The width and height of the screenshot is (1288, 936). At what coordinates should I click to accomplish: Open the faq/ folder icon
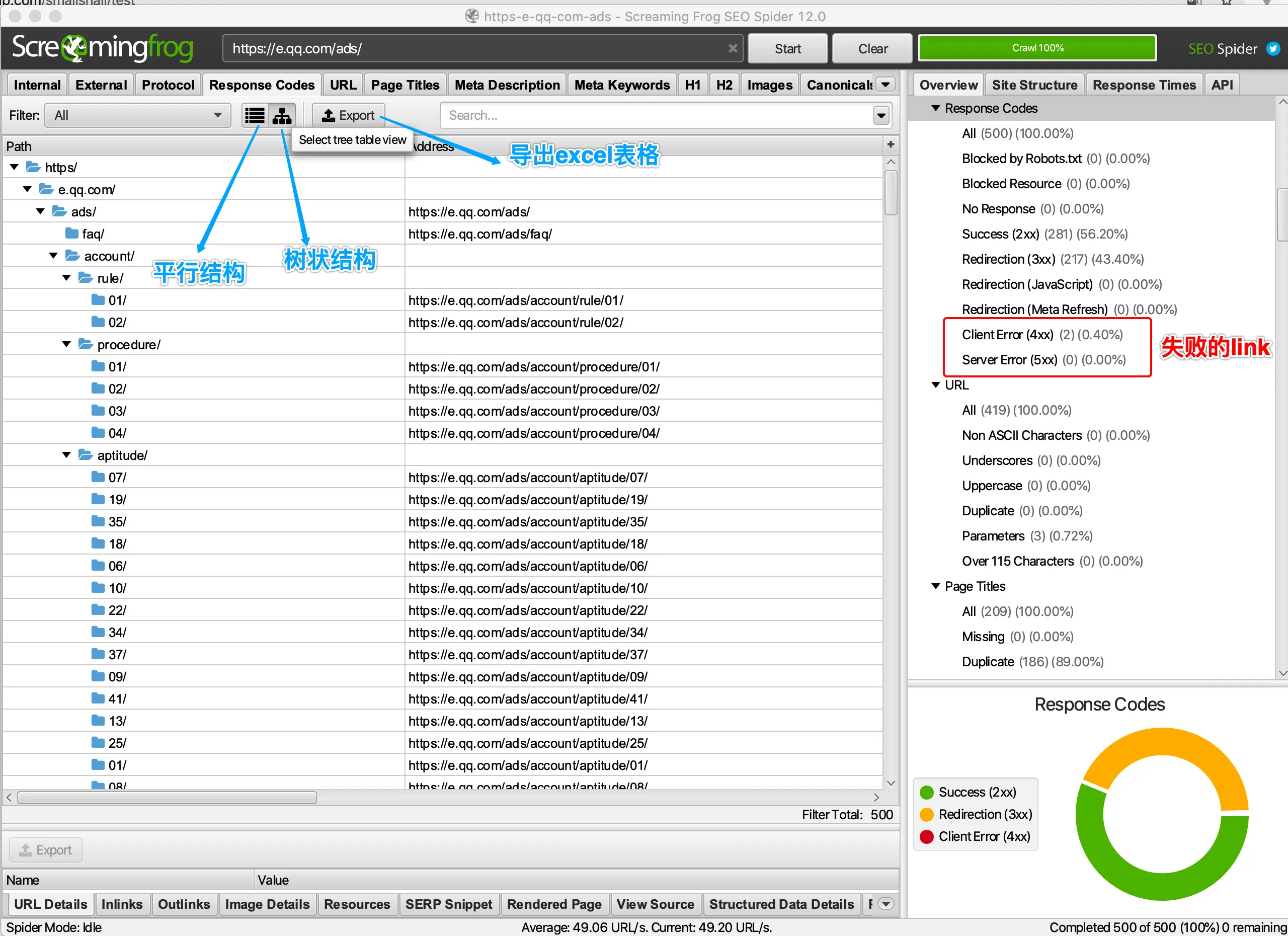[71, 233]
